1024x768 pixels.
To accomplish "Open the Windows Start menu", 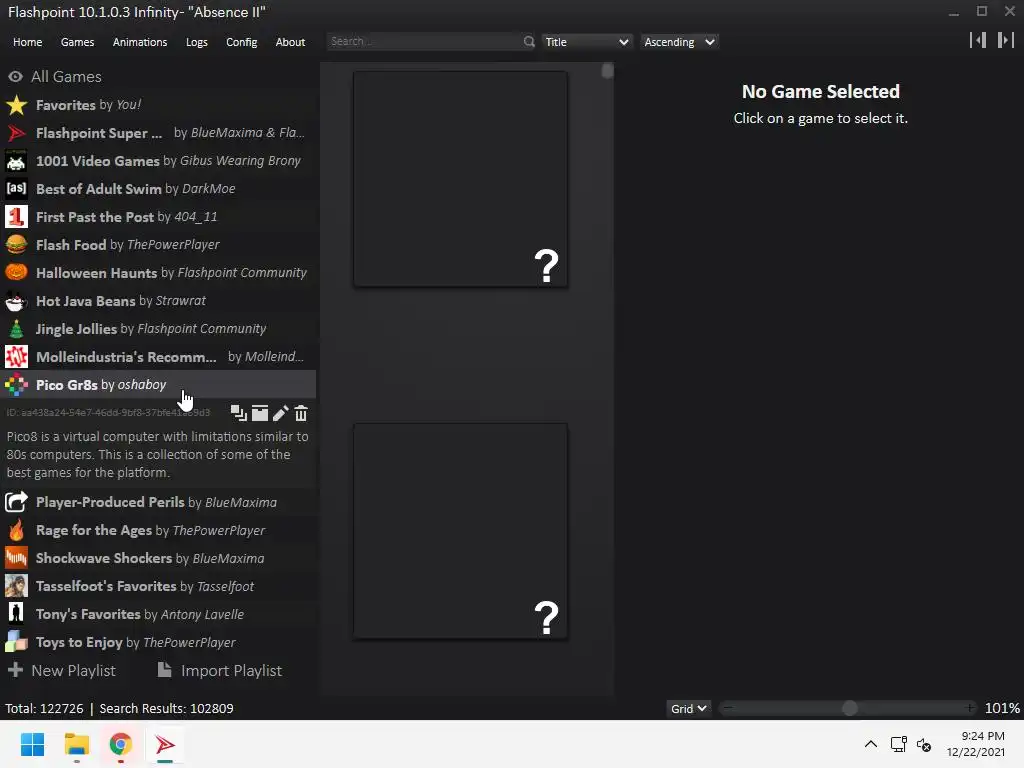I will 32,744.
